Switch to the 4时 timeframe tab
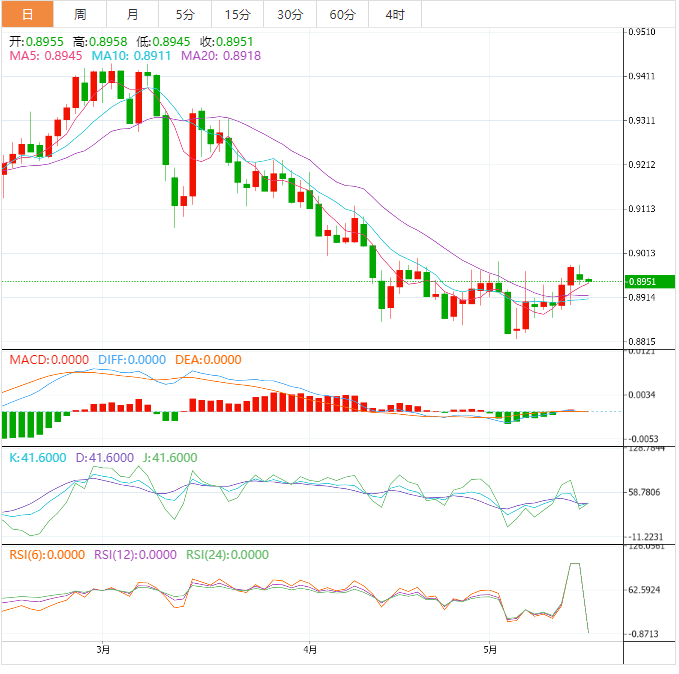This screenshot has height=674, width=679. tap(395, 14)
